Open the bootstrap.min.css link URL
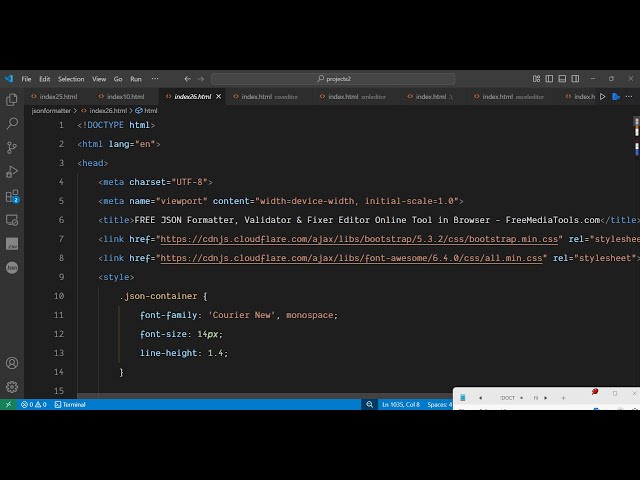Image resolution: width=640 pixels, height=480 pixels. tap(359, 239)
